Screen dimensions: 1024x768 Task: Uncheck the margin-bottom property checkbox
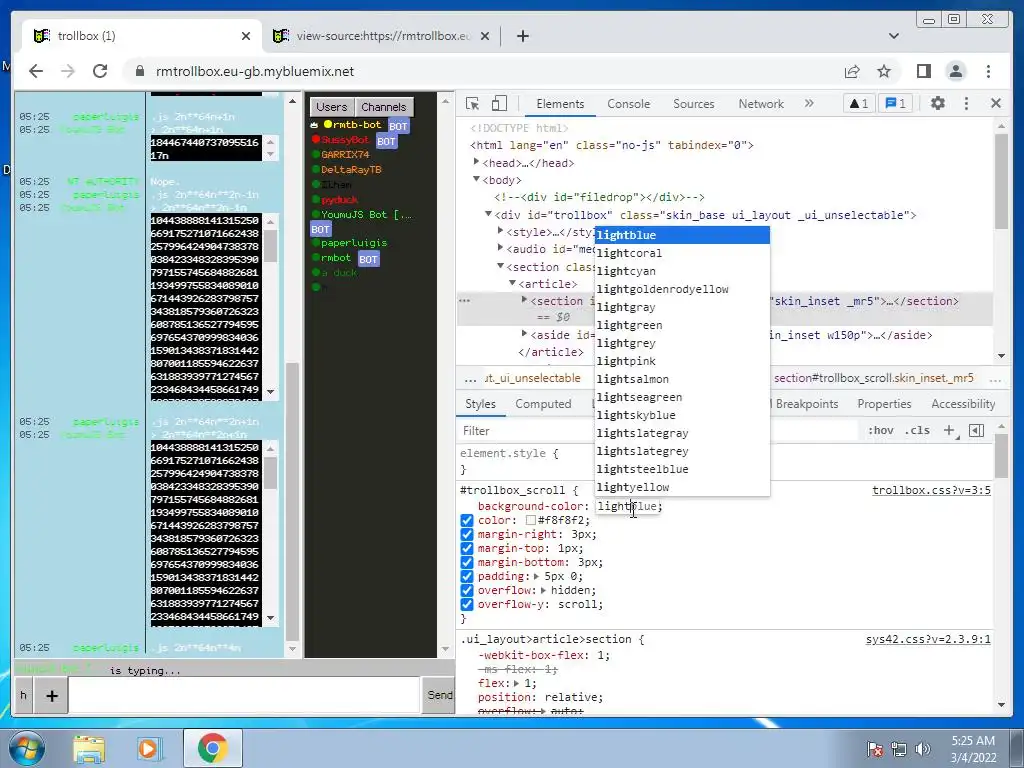tap(466, 562)
